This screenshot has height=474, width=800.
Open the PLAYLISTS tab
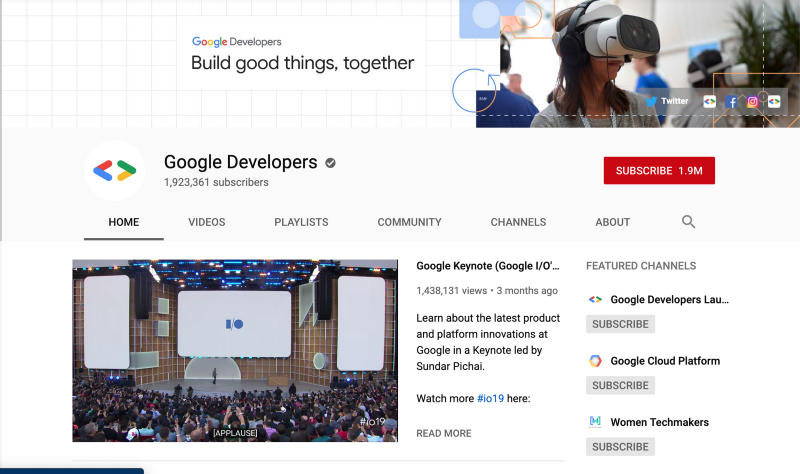tap(301, 222)
